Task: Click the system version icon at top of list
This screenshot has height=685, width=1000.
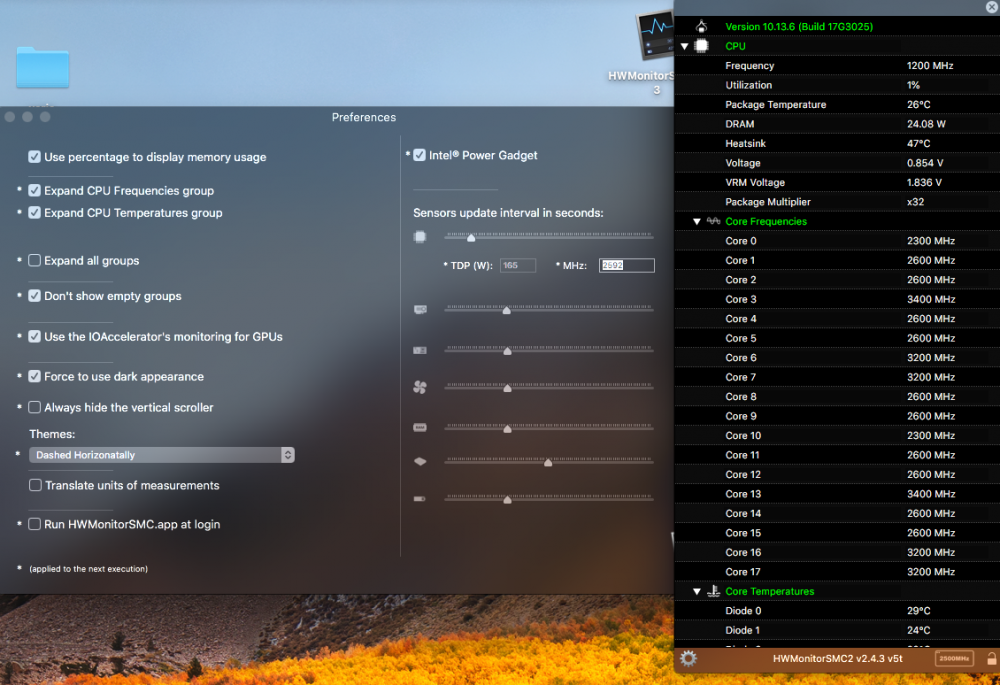Action: click(x=702, y=26)
